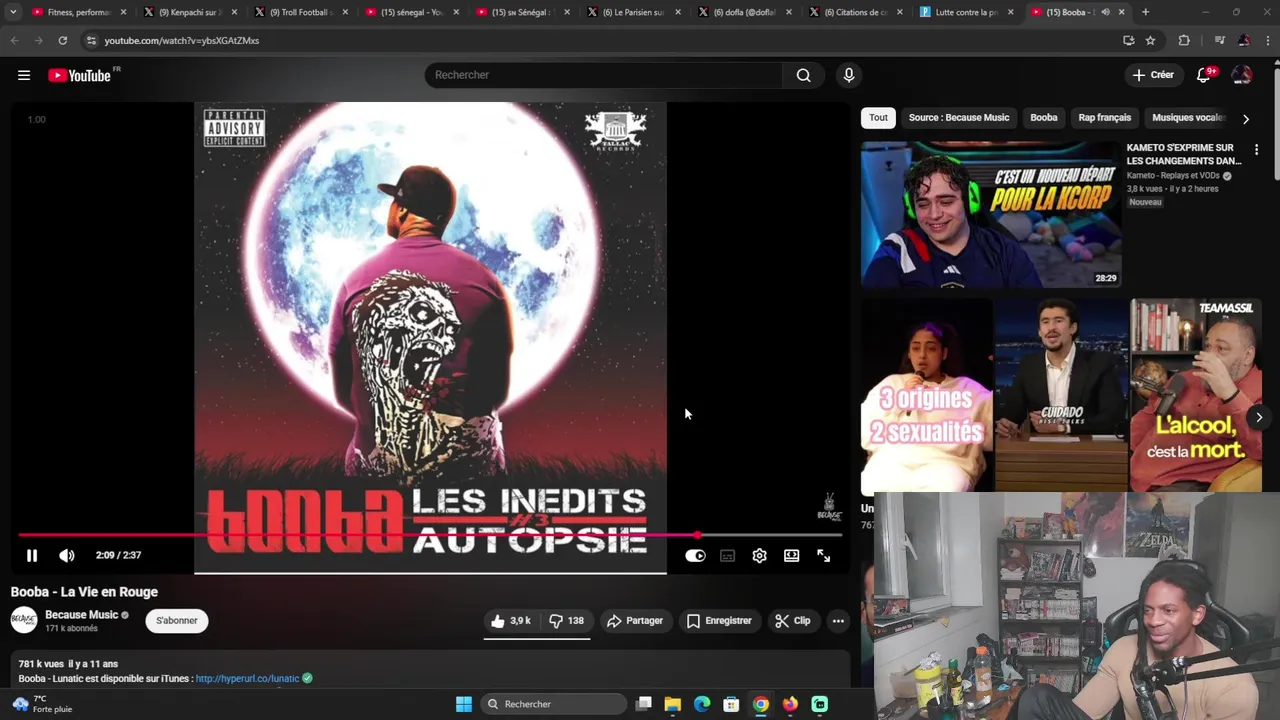Open File Explorer from the taskbar

click(673, 705)
